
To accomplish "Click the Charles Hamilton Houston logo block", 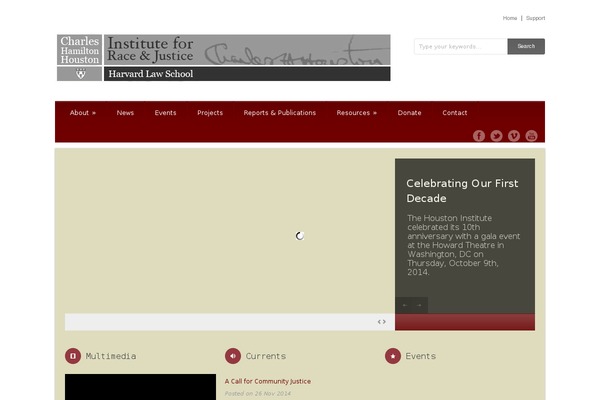I will pyautogui.click(x=80, y=50).
